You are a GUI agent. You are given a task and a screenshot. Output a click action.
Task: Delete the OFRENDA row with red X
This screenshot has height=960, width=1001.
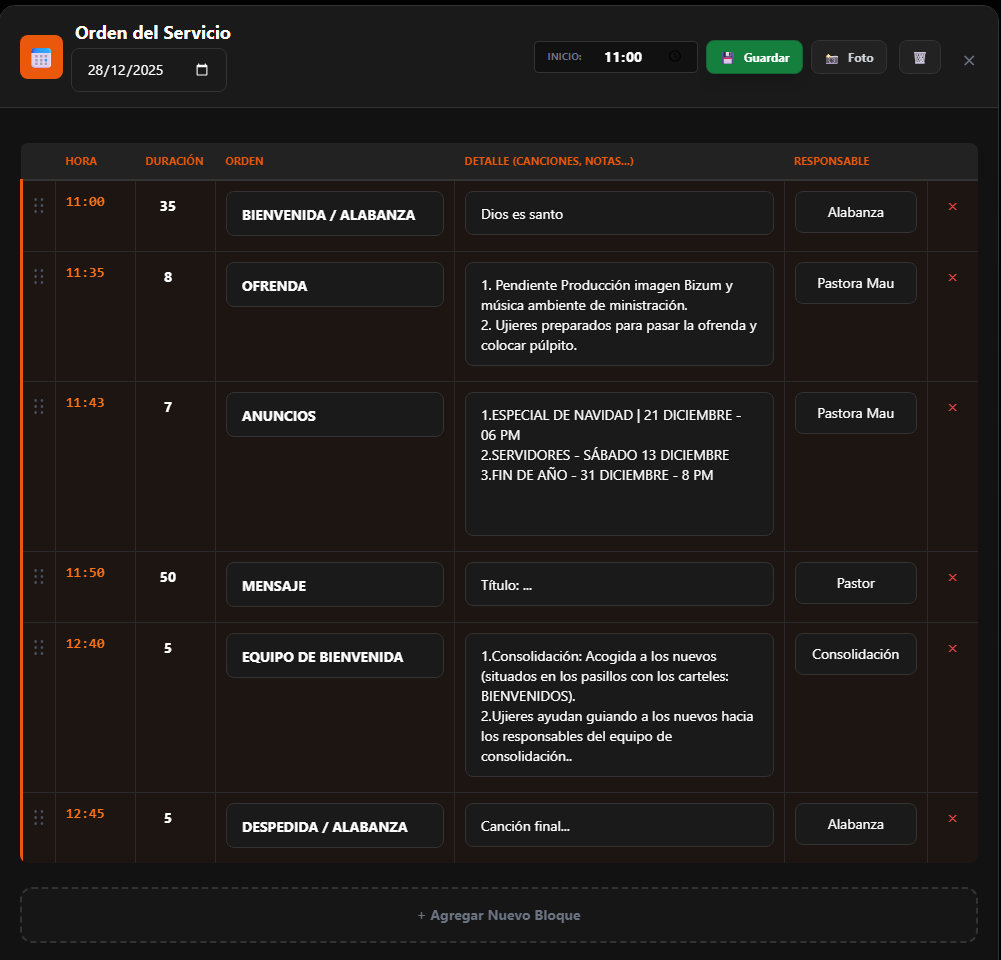click(952, 278)
